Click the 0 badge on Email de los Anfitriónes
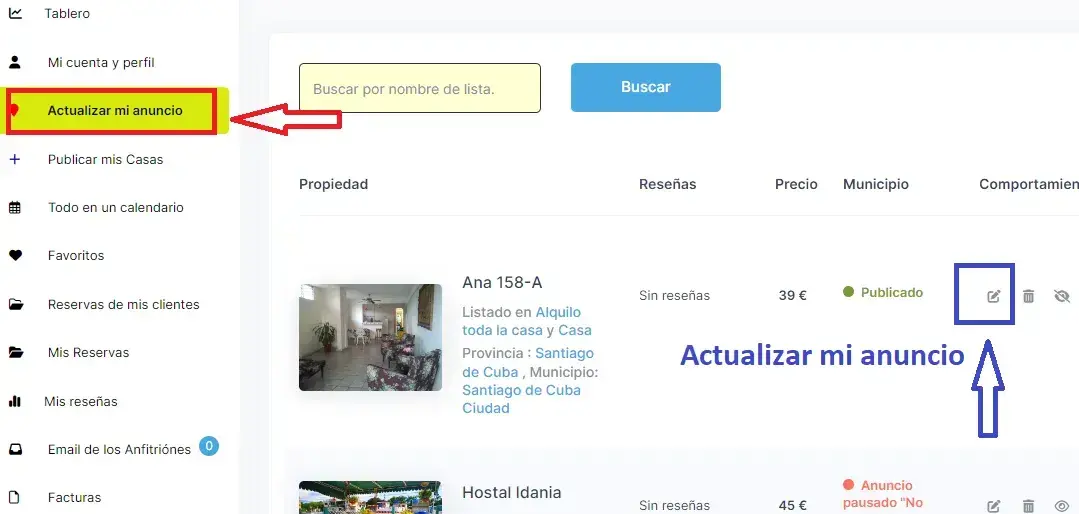The width and height of the screenshot is (1079, 514). [209, 446]
